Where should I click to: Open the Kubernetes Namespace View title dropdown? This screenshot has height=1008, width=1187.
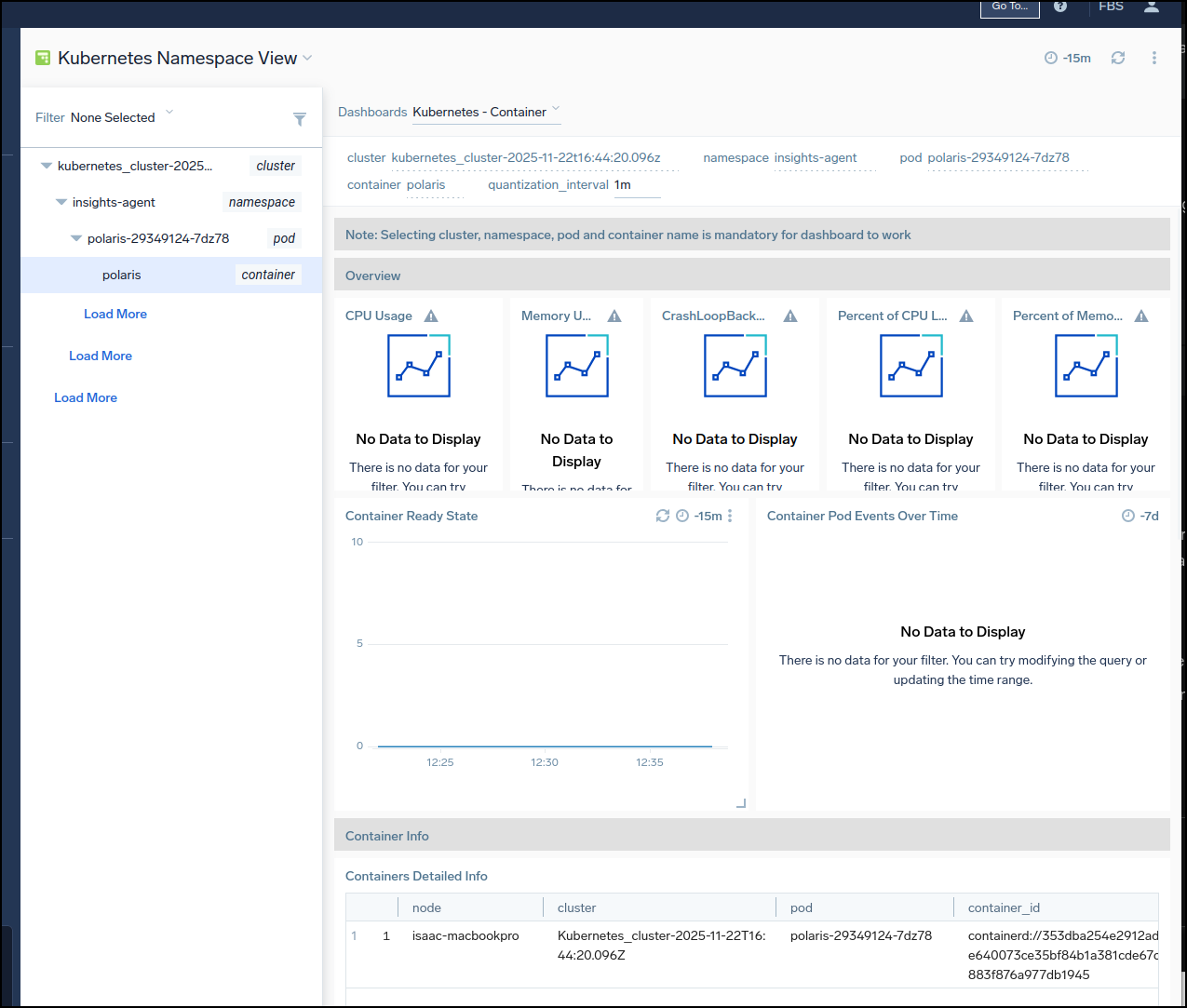pyautogui.click(x=307, y=58)
